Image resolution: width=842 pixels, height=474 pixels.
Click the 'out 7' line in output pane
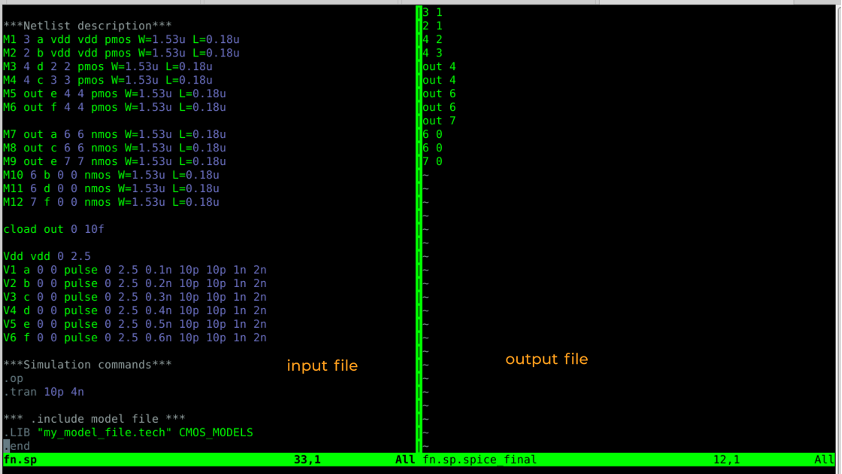tap(439, 121)
